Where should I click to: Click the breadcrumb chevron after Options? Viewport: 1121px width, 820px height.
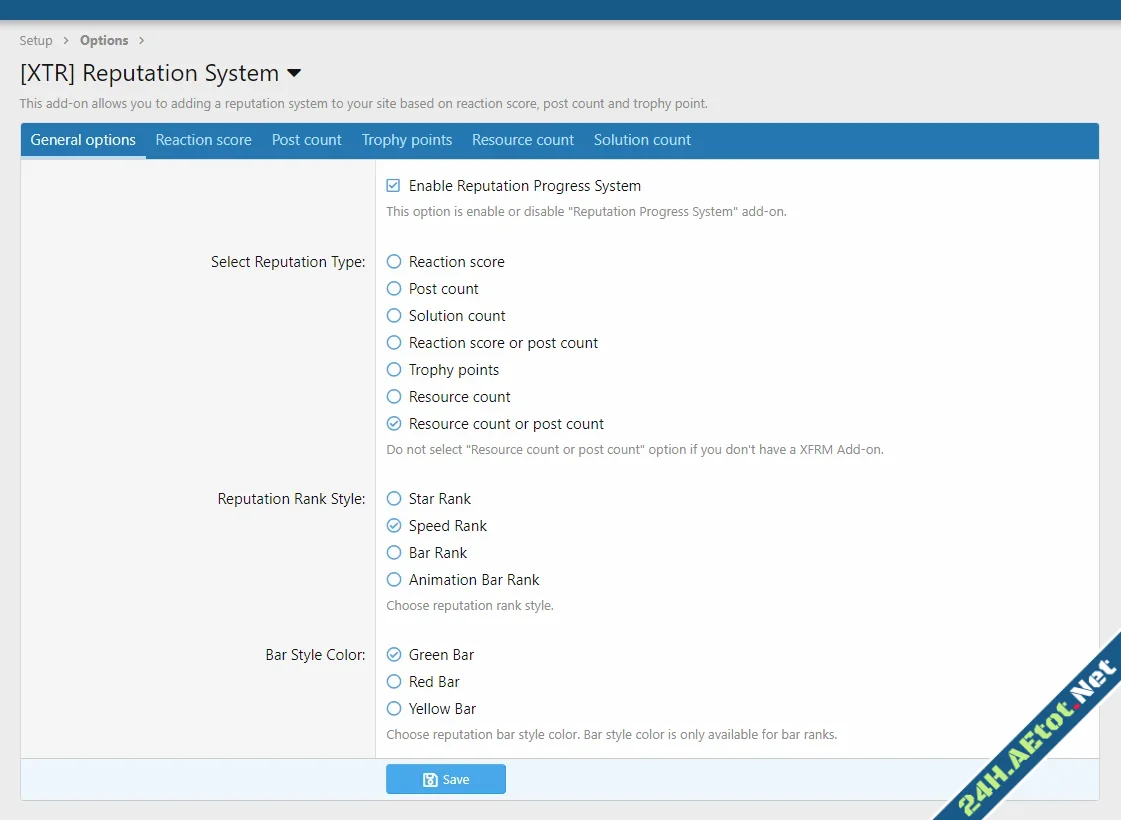click(x=141, y=40)
